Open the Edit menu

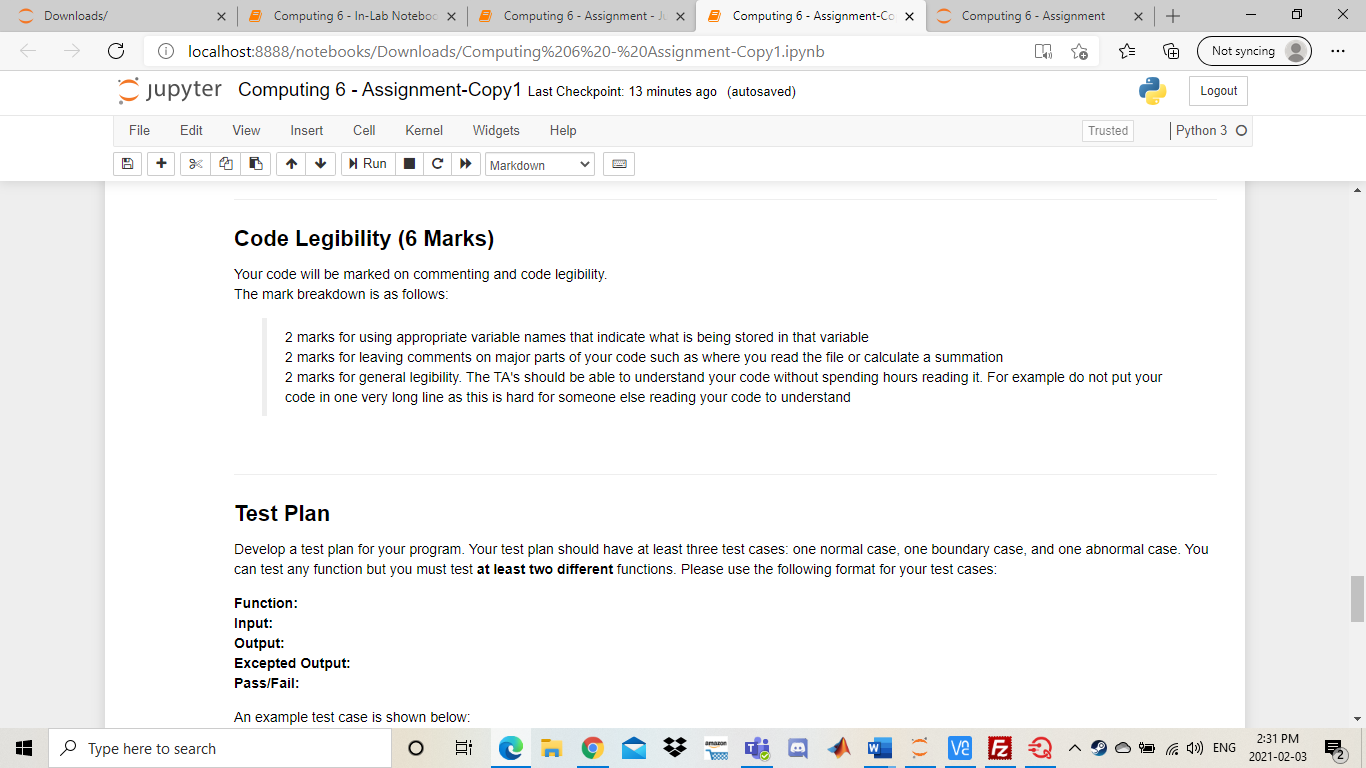[x=191, y=130]
